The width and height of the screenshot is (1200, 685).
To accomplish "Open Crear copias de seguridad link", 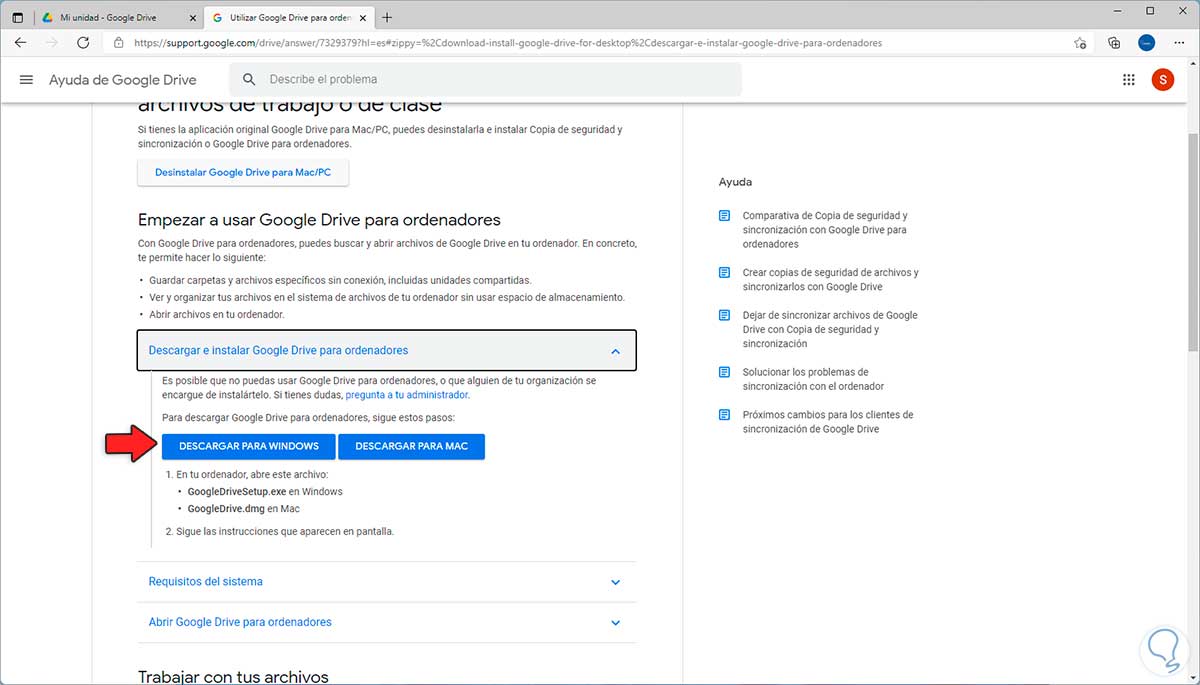I will coord(830,280).
